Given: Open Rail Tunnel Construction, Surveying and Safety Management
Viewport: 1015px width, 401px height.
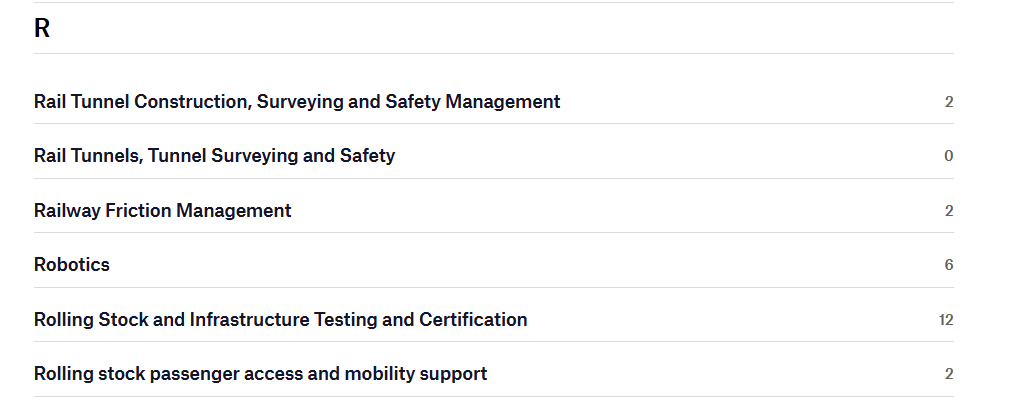Looking at the screenshot, I should 297,102.
